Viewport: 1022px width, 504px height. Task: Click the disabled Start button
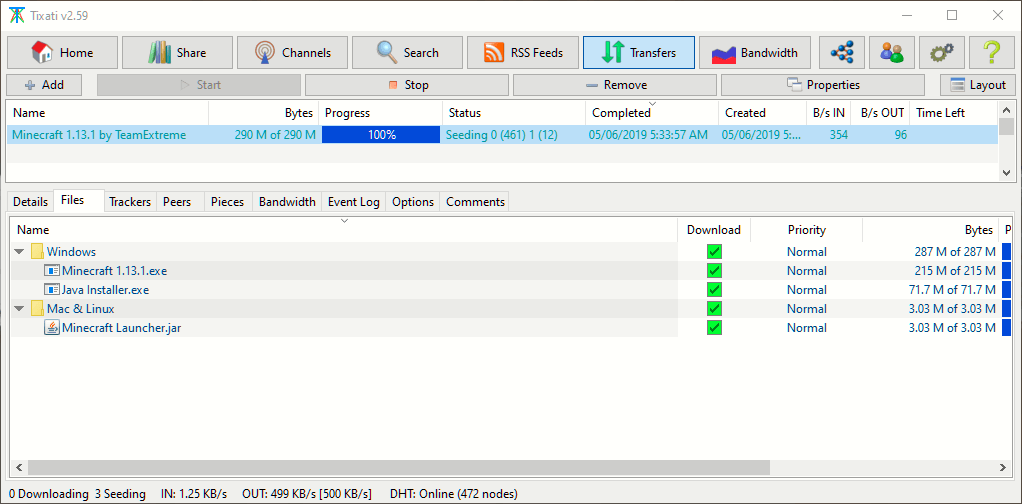tap(199, 85)
